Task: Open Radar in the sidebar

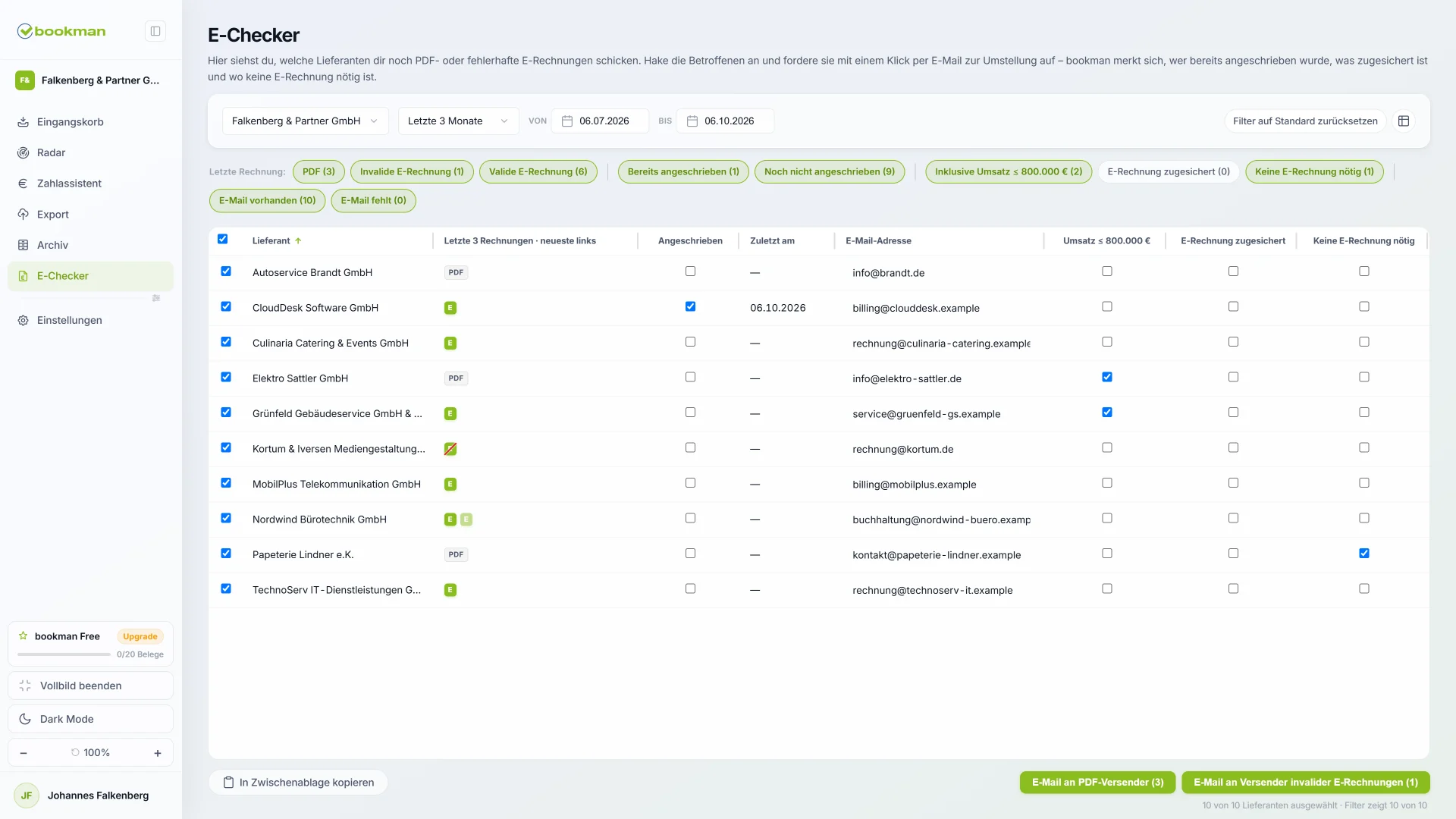Action: click(x=90, y=153)
